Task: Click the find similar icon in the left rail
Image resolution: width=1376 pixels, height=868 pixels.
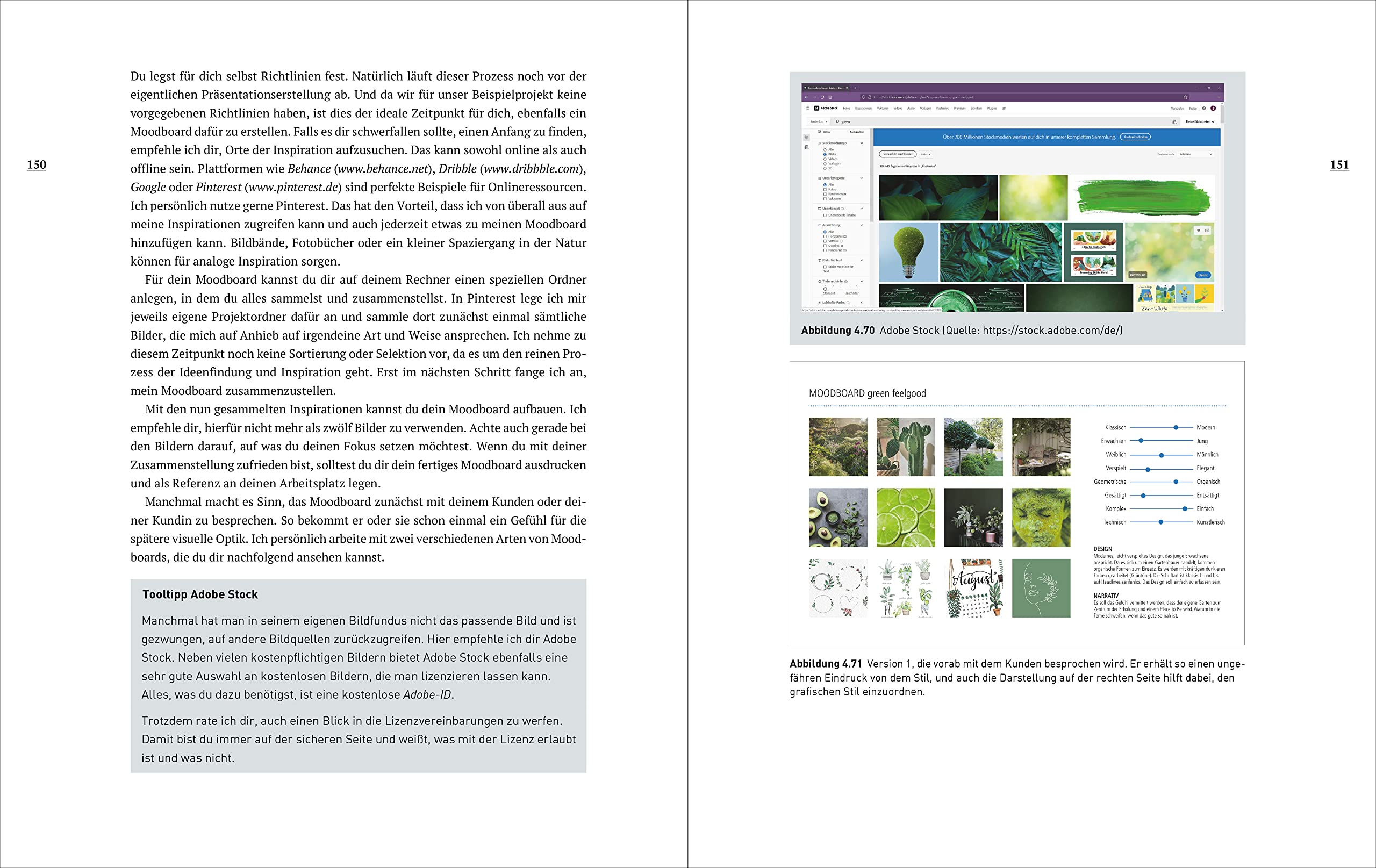Action: [806, 147]
